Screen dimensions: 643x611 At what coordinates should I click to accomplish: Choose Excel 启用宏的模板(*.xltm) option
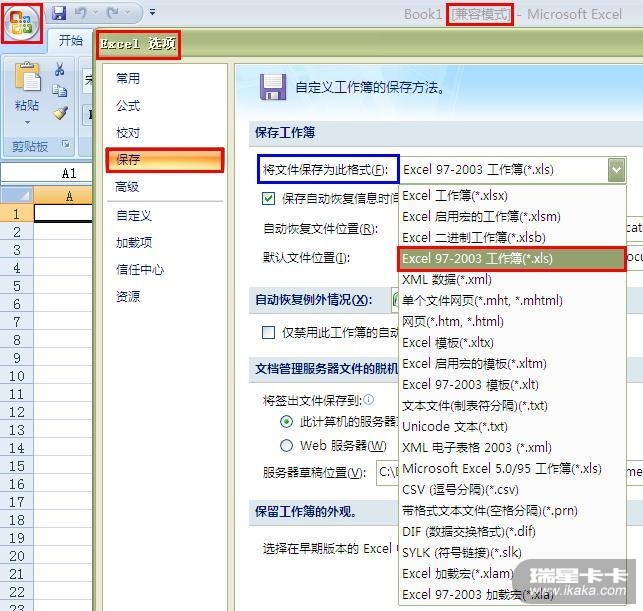click(x=512, y=364)
